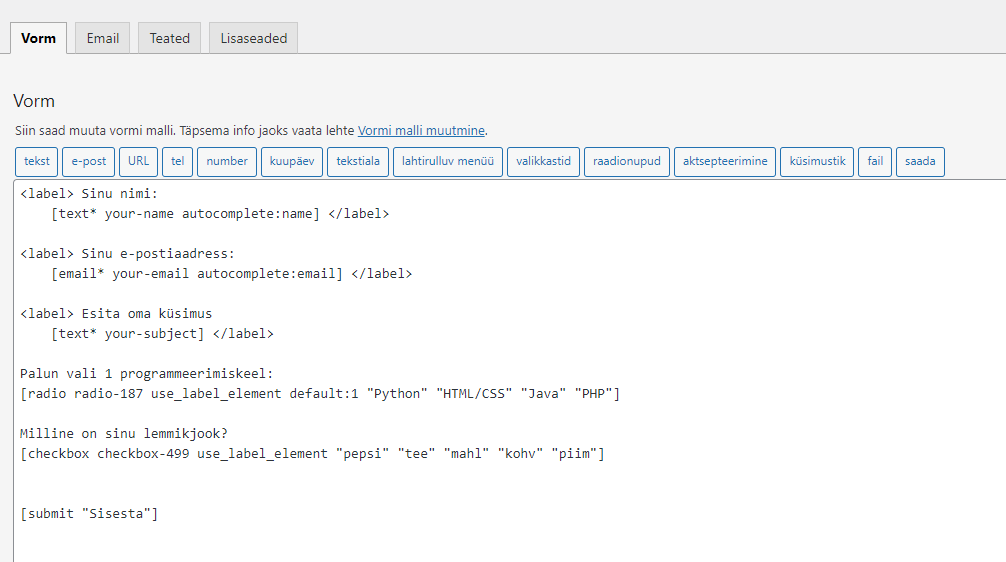Click the URL tag button
Viewport: 1006px width, 562px height.
click(x=138, y=161)
